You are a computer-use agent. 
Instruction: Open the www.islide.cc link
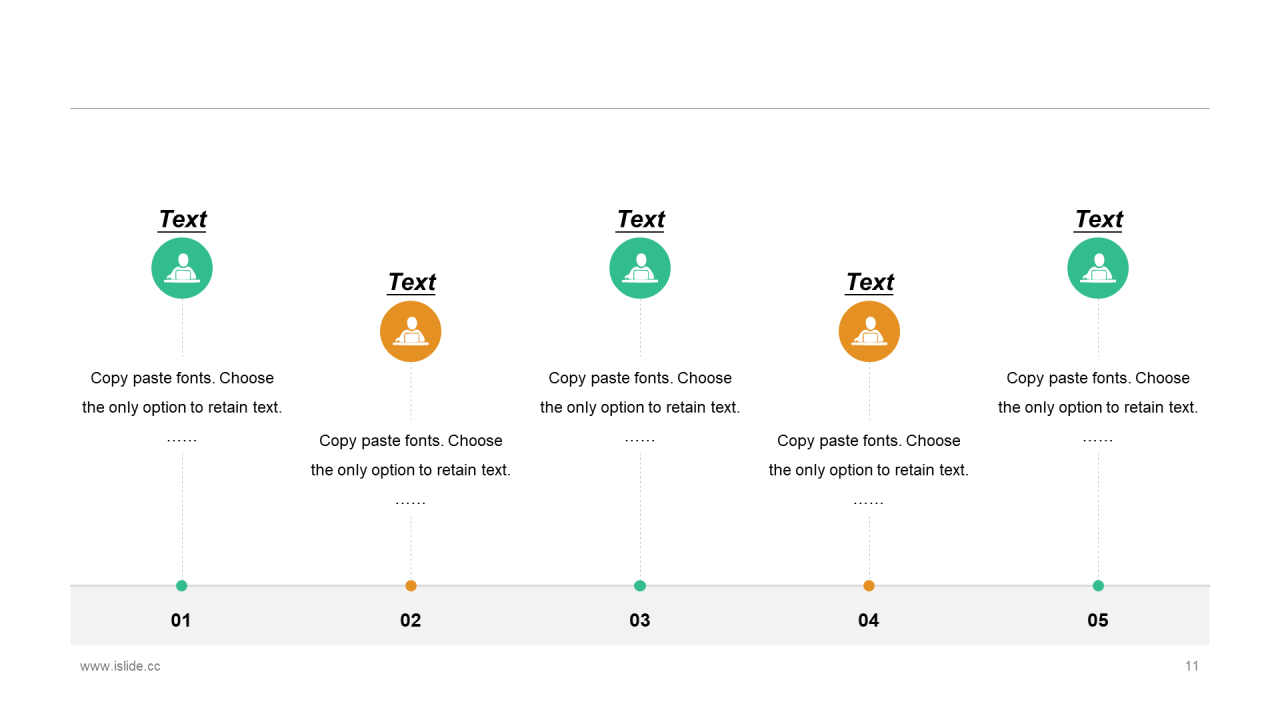tap(120, 666)
